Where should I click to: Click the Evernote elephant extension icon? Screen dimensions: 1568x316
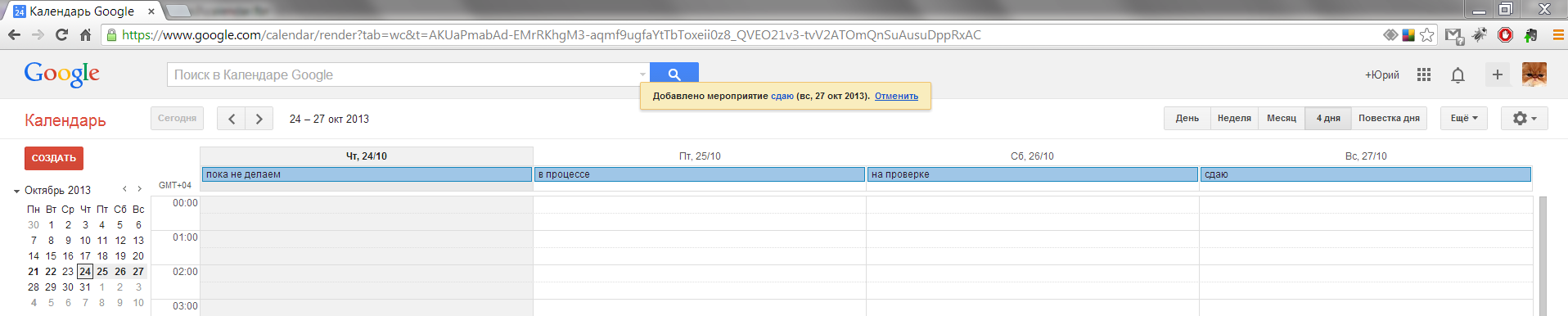tap(1530, 34)
